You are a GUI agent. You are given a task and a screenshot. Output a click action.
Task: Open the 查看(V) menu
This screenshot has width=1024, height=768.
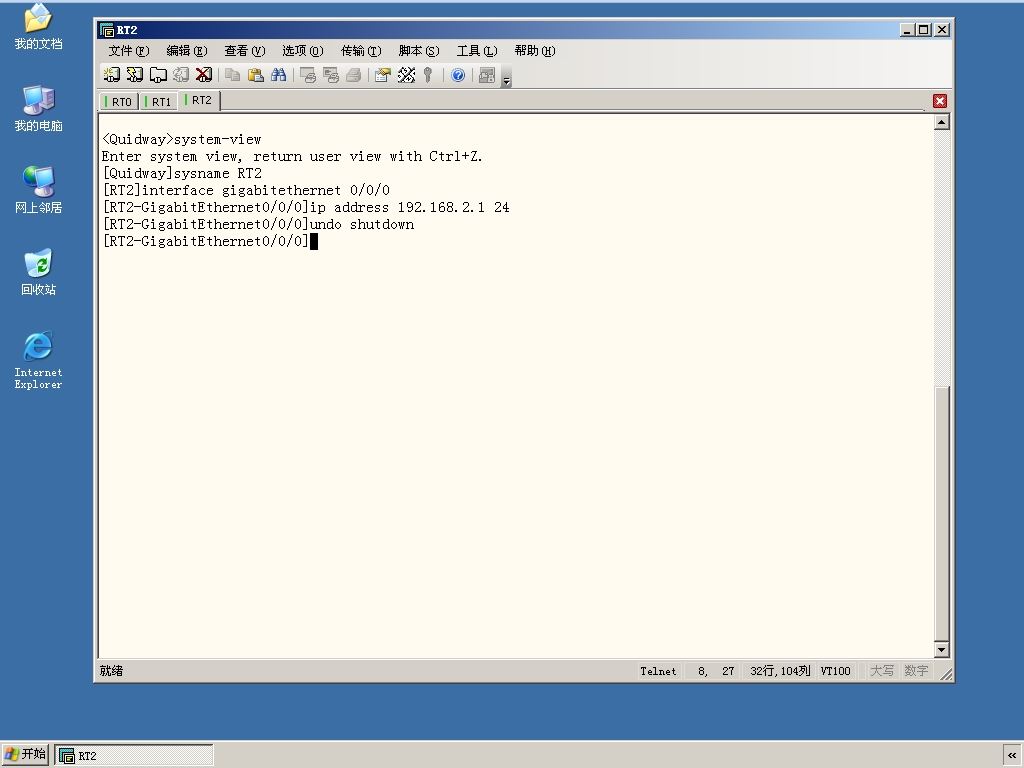[x=245, y=51]
